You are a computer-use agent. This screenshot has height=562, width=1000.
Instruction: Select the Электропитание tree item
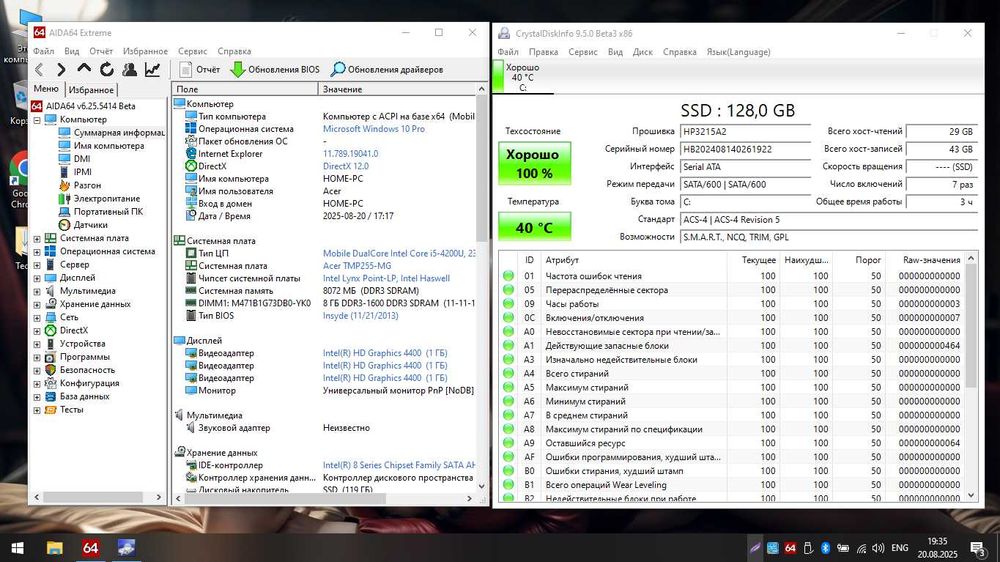99,198
